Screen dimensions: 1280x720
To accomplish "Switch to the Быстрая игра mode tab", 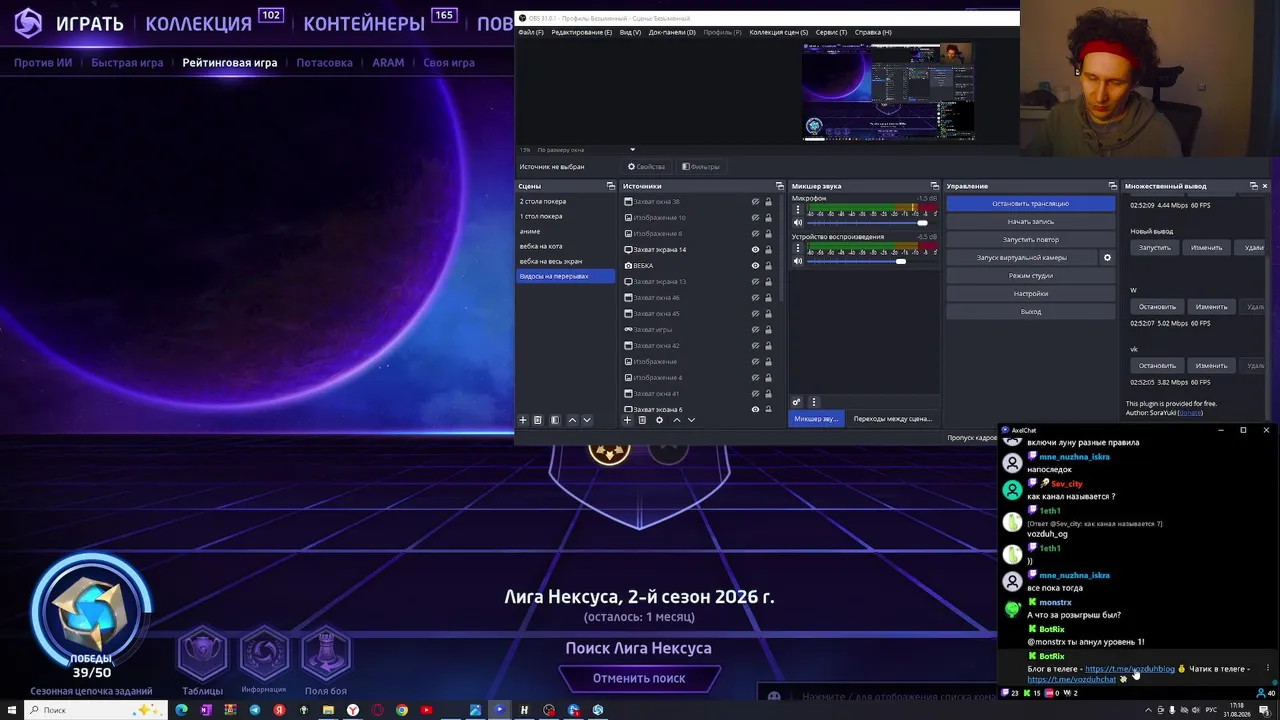I will click(x=127, y=62).
